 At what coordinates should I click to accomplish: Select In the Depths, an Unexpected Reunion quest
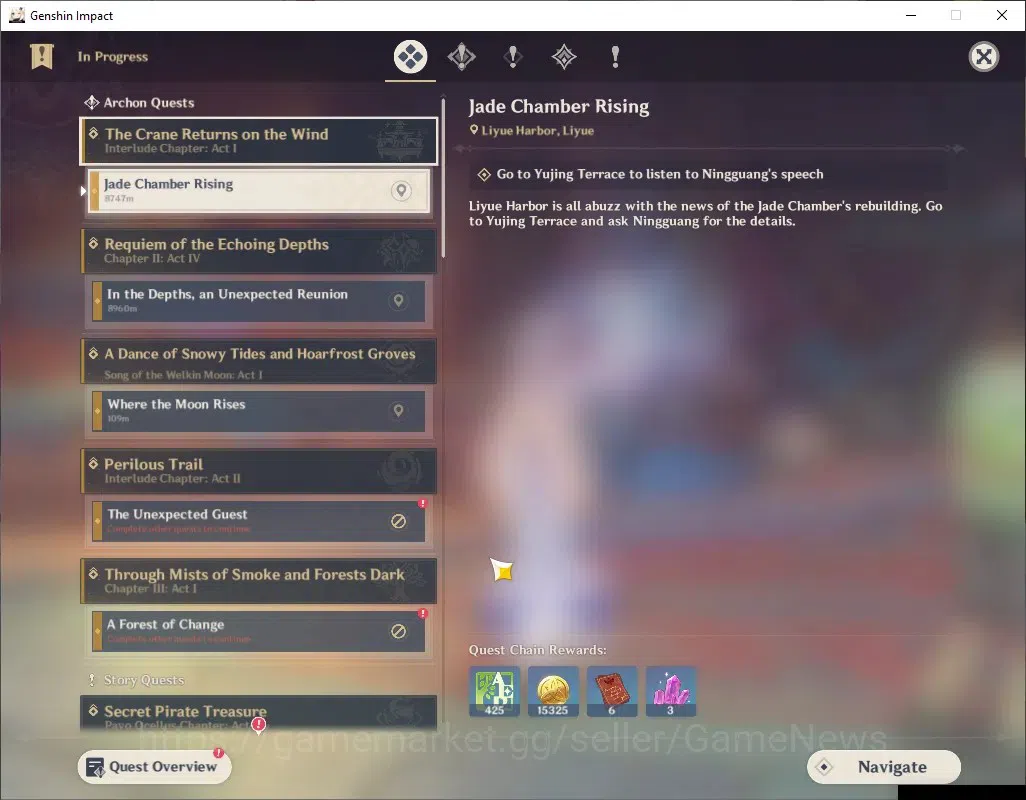tap(259, 300)
